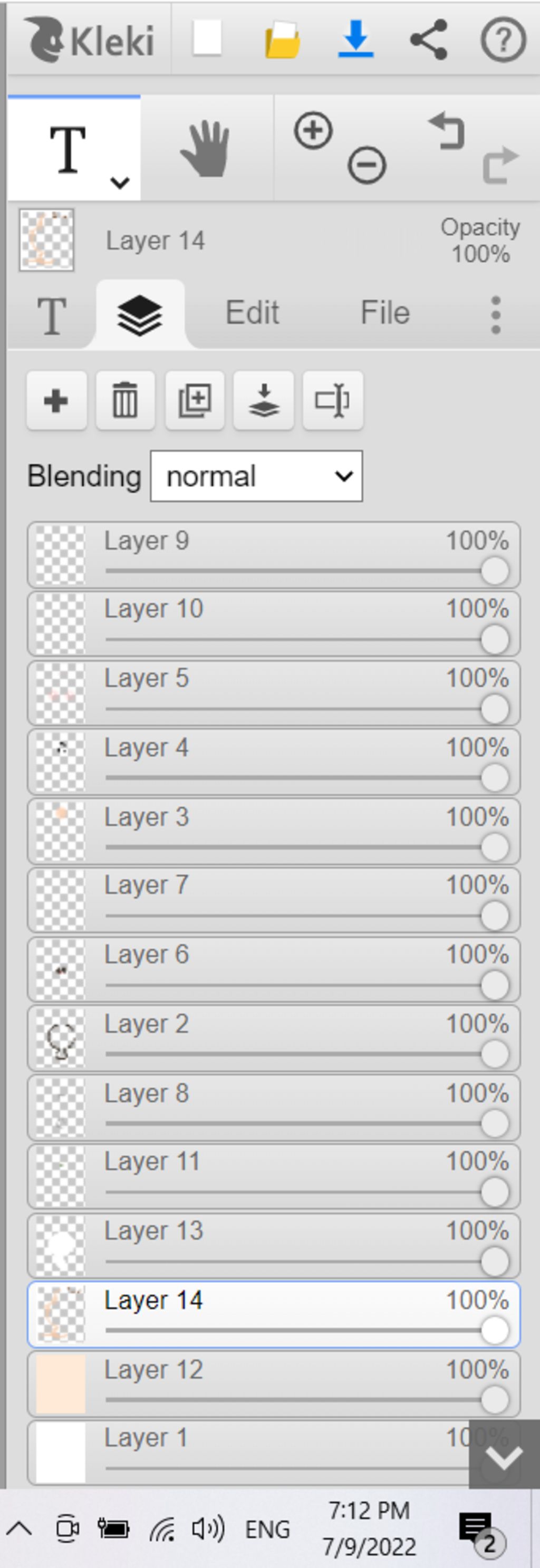This screenshot has height=1568, width=540.
Task: Add a new layer with plus button
Action: [56, 400]
